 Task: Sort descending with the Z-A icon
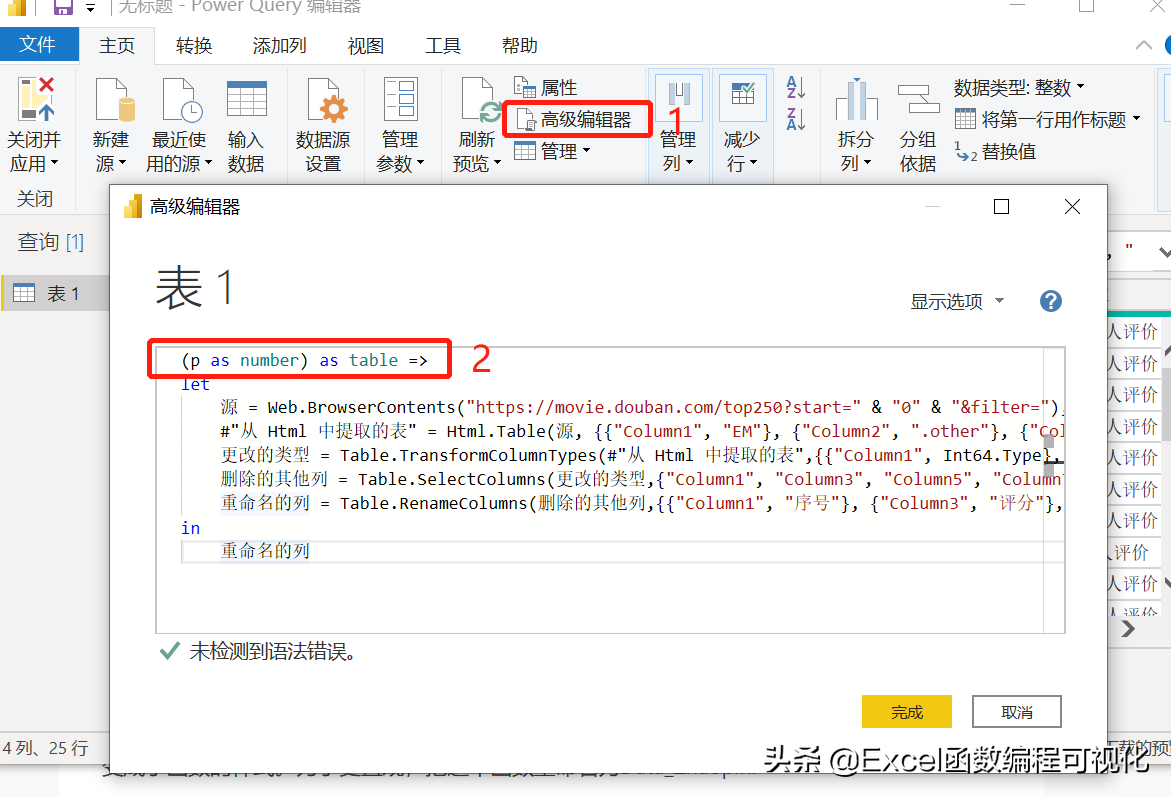(795, 118)
